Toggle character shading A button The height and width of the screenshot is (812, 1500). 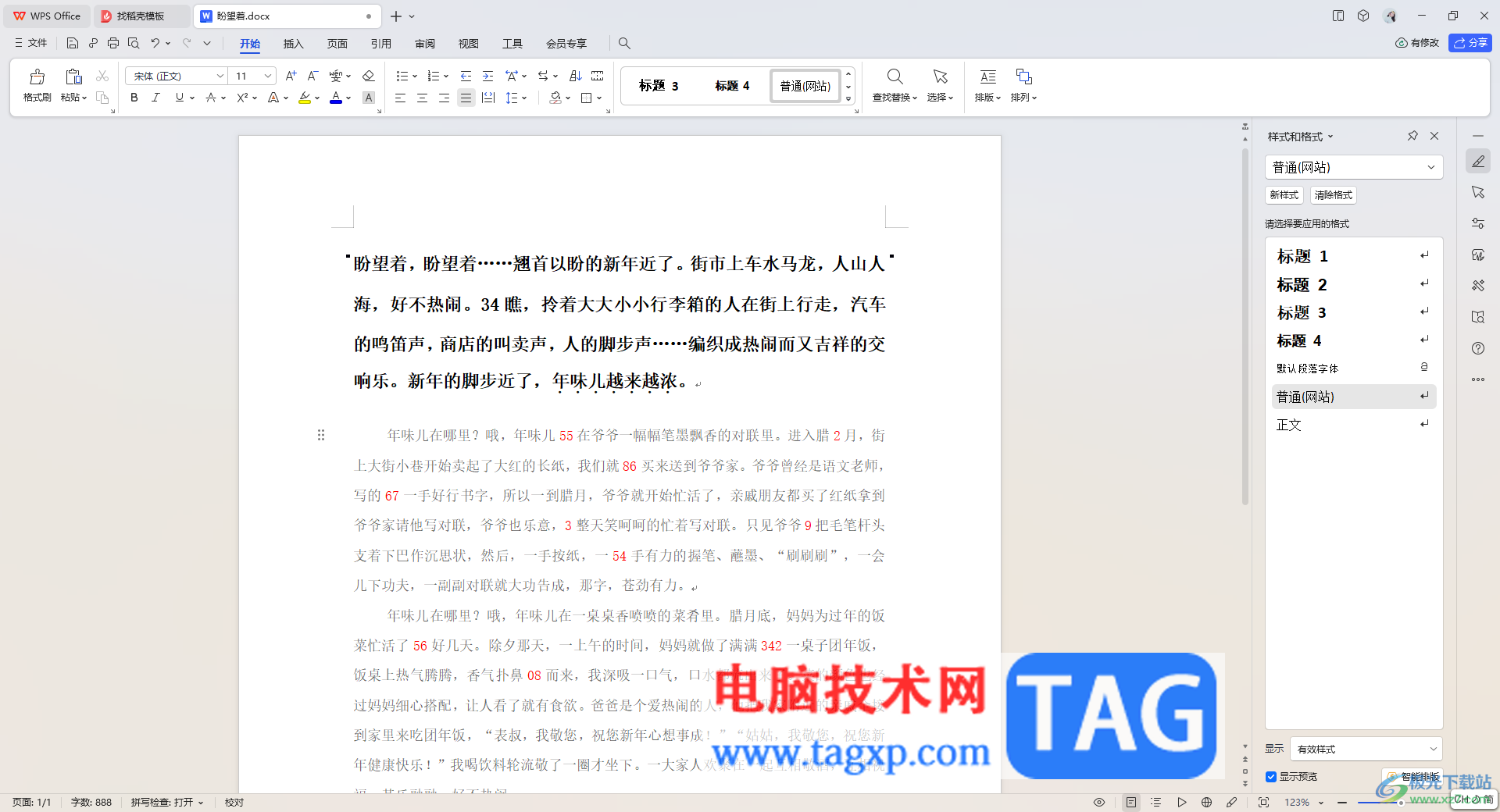pyautogui.click(x=369, y=98)
